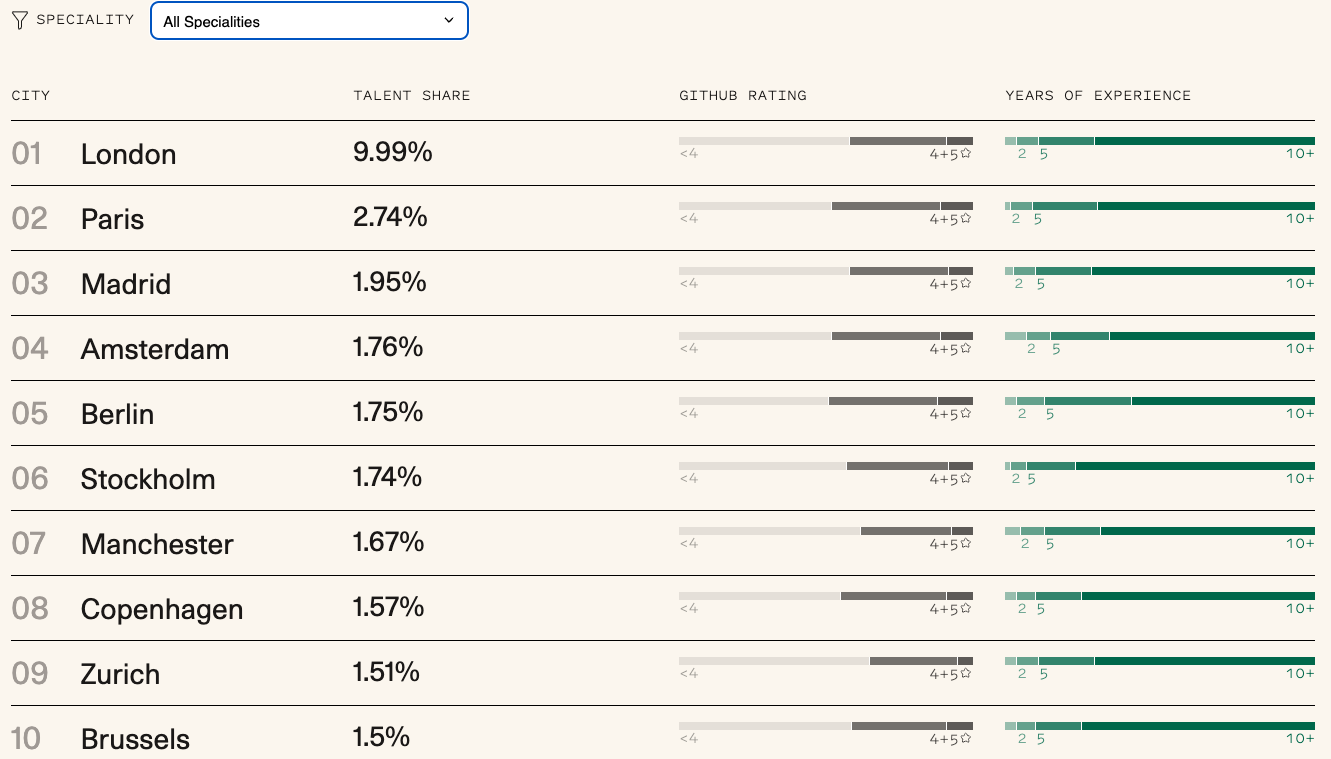Screen dimensions: 1331x759
Task: Click the star icon in Zurich's GitHub rating
Action: pos(966,674)
